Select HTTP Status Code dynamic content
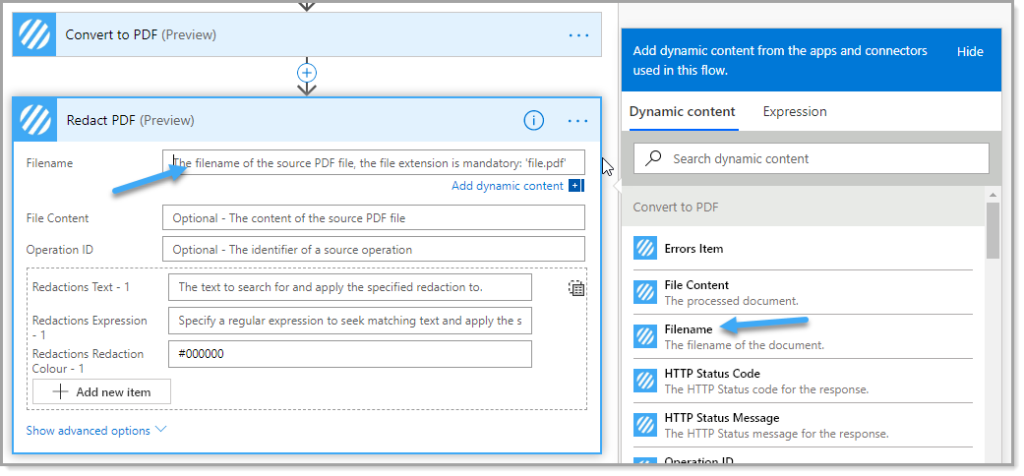Image resolution: width=1024 pixels, height=476 pixels. (x=803, y=381)
